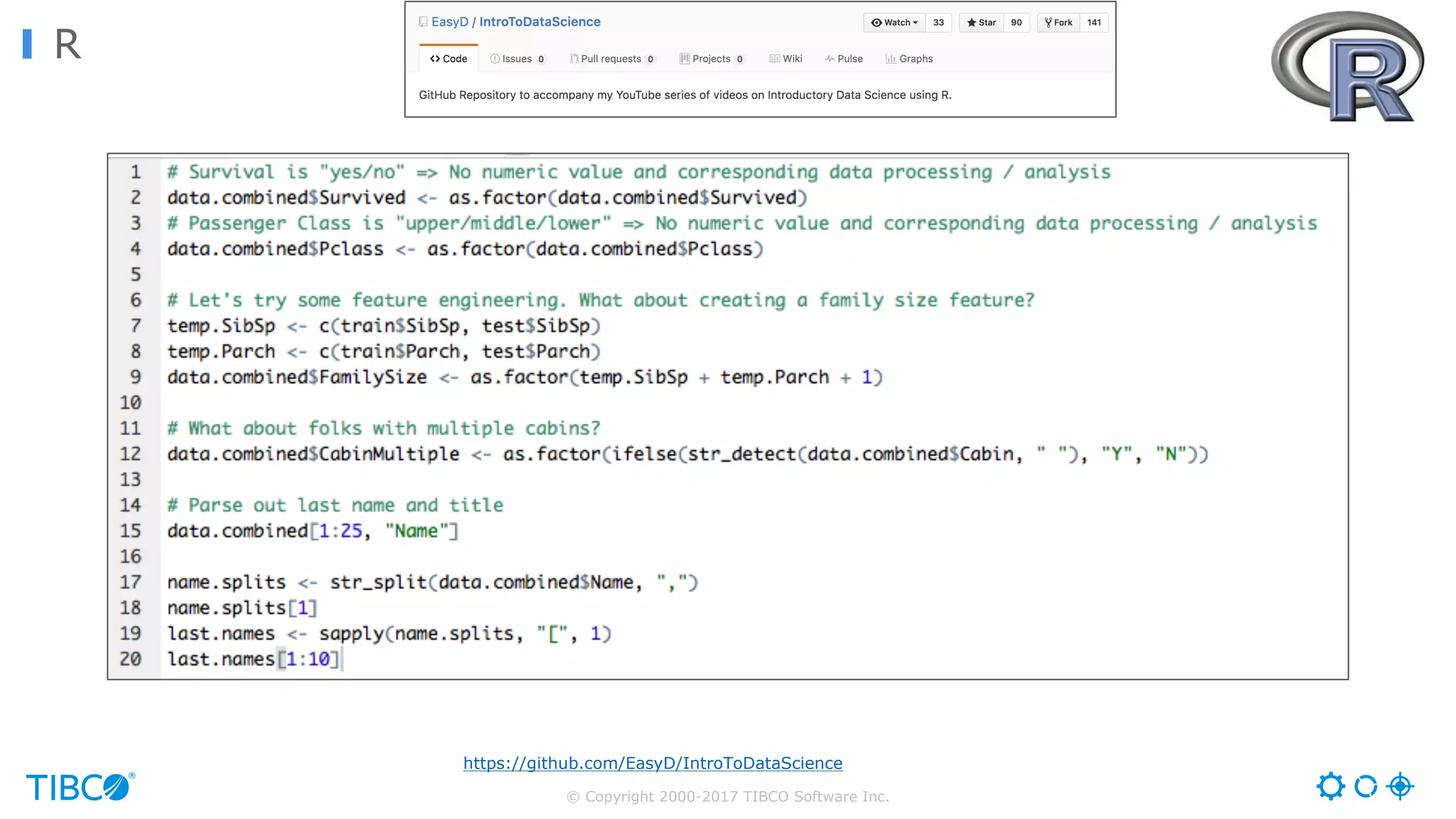Viewport: 1456px width, 819px height.
Task: Open the IntroToDataScience repository link
Action: pyautogui.click(x=540, y=22)
